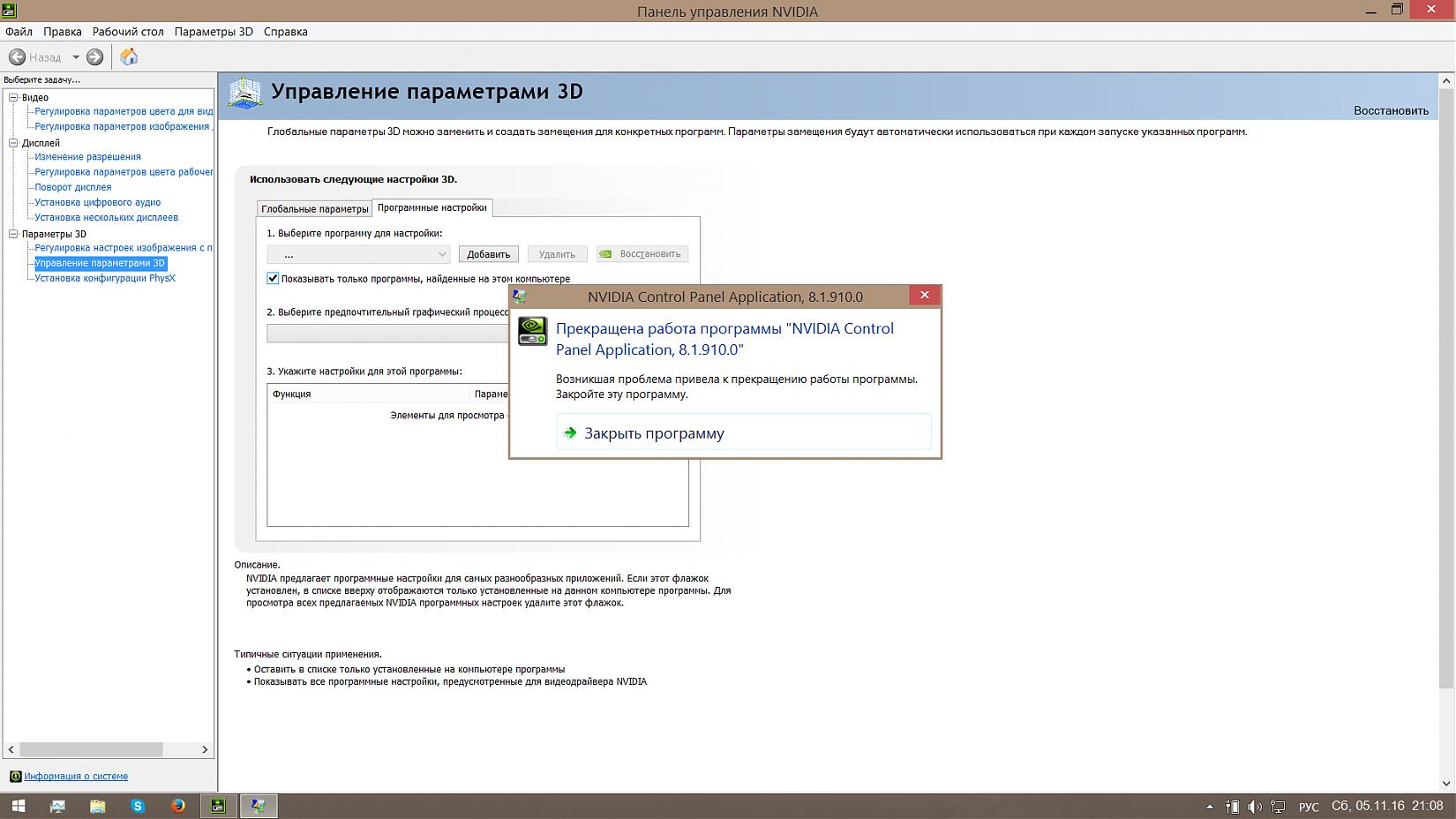Viewport: 1456px width, 819px height.
Task: Open NVIDIA Control Panel taskbar icon
Action: [x=218, y=806]
